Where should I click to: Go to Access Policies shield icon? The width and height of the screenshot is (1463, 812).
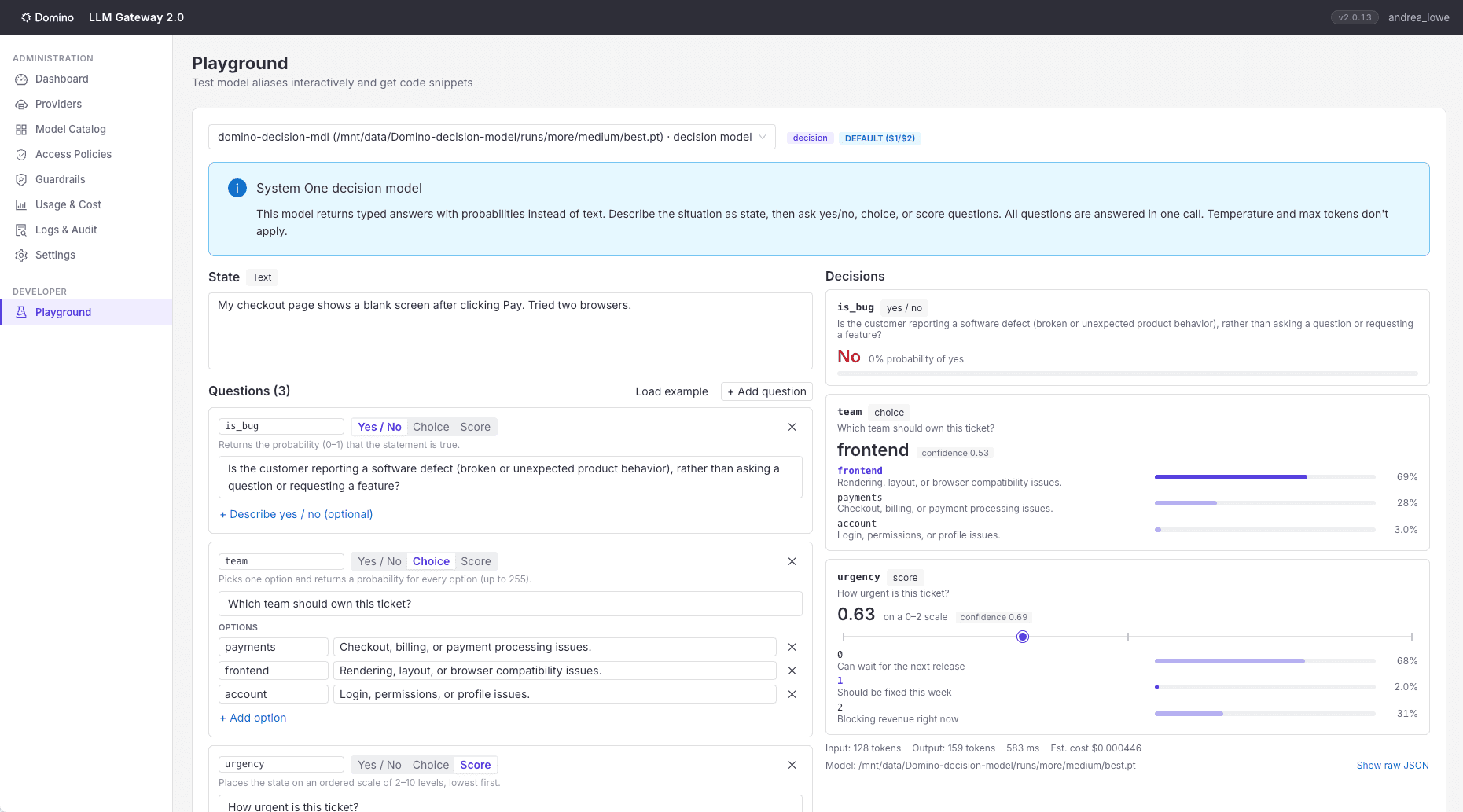pyautogui.click(x=21, y=154)
